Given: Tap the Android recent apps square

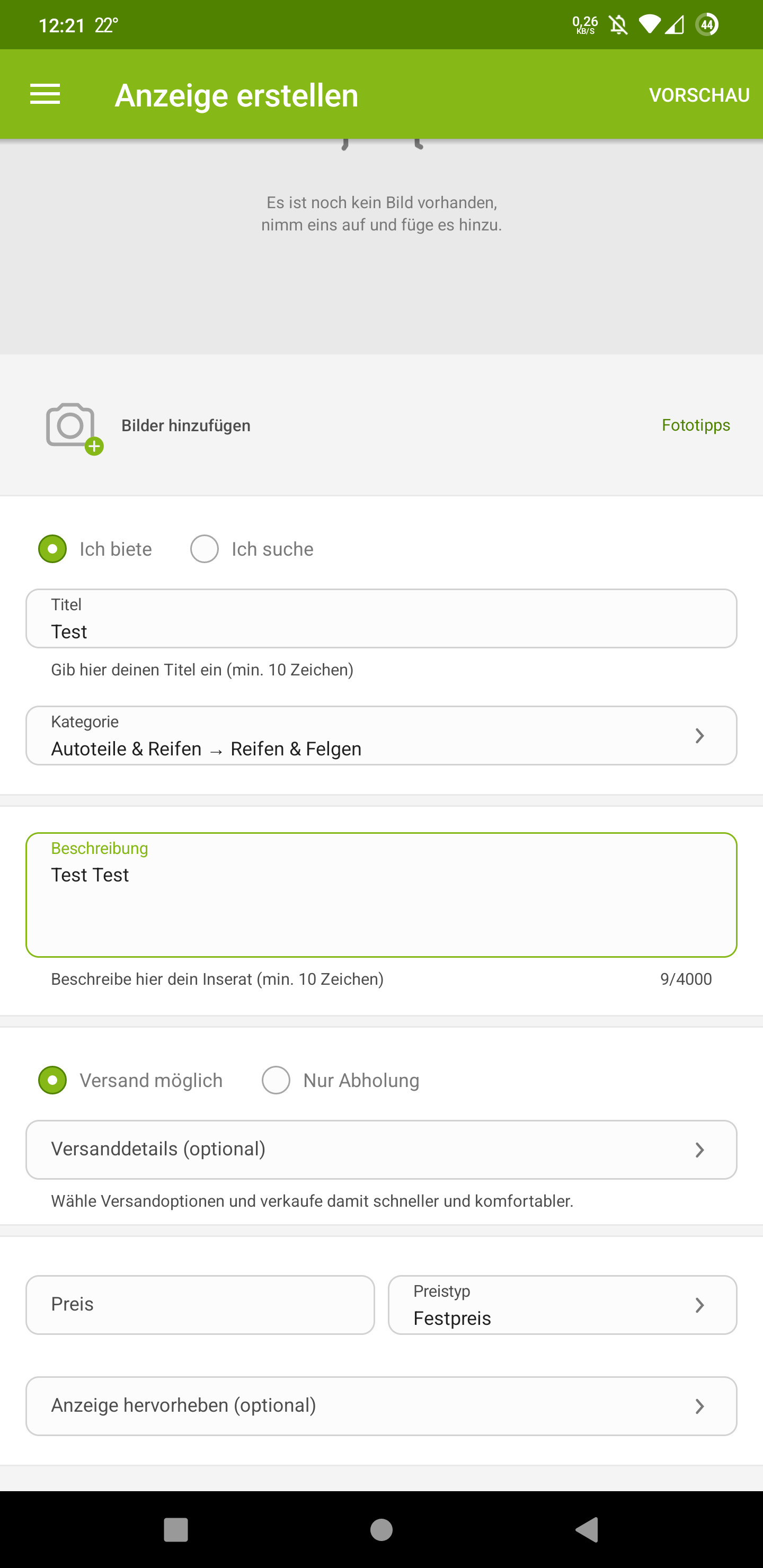Looking at the screenshot, I should [176, 1529].
